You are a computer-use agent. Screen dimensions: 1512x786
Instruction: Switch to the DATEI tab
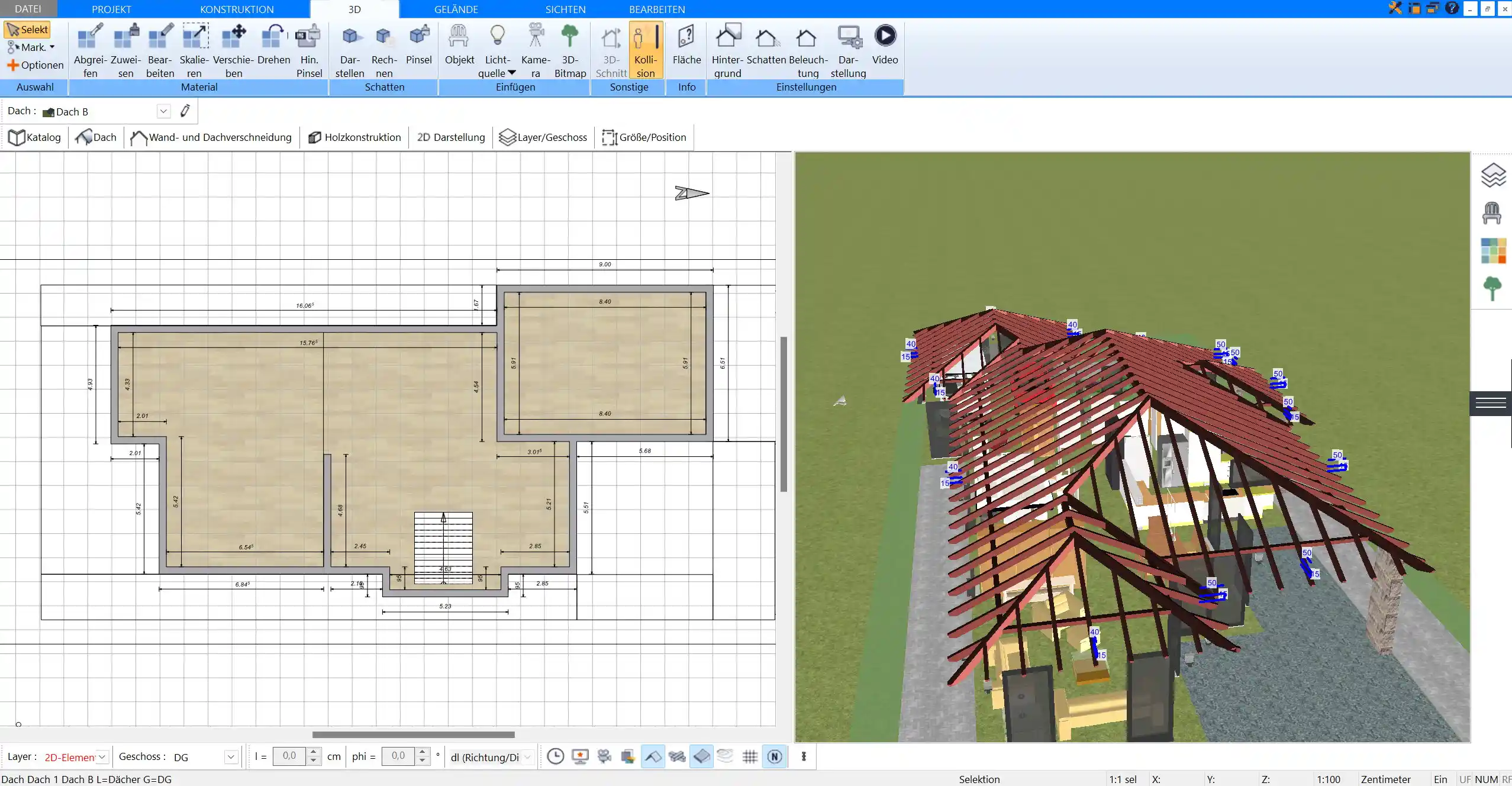28,9
